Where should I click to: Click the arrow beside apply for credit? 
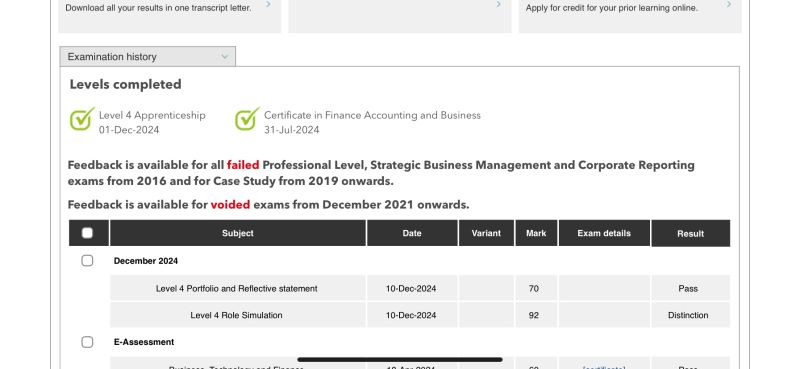[729, 5]
